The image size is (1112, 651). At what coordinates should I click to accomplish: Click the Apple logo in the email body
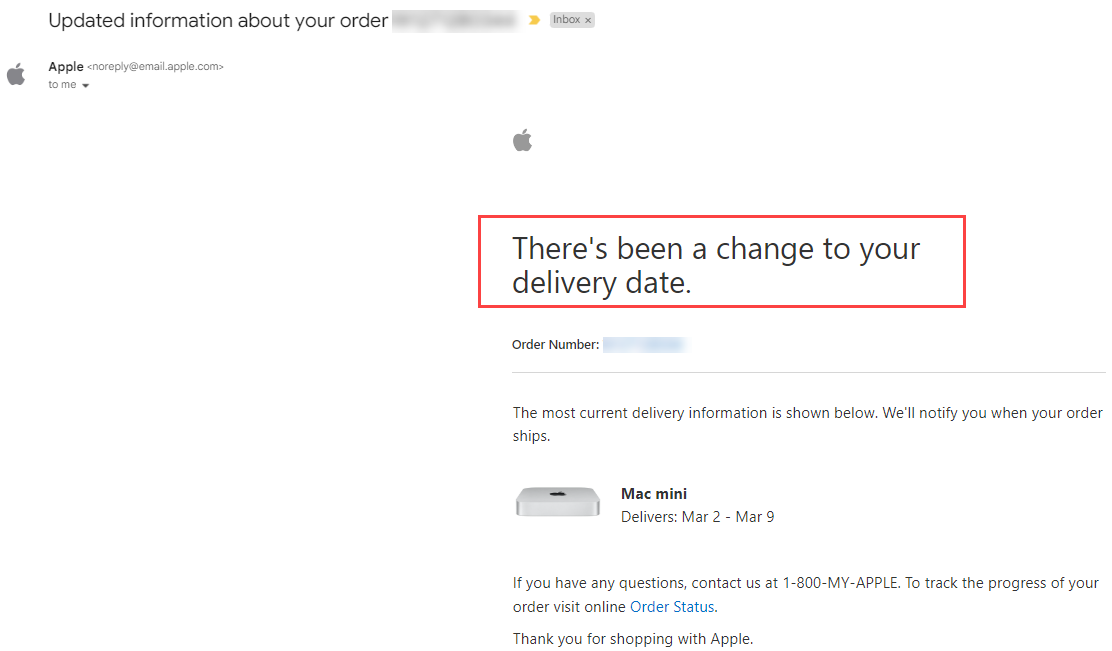click(522, 140)
